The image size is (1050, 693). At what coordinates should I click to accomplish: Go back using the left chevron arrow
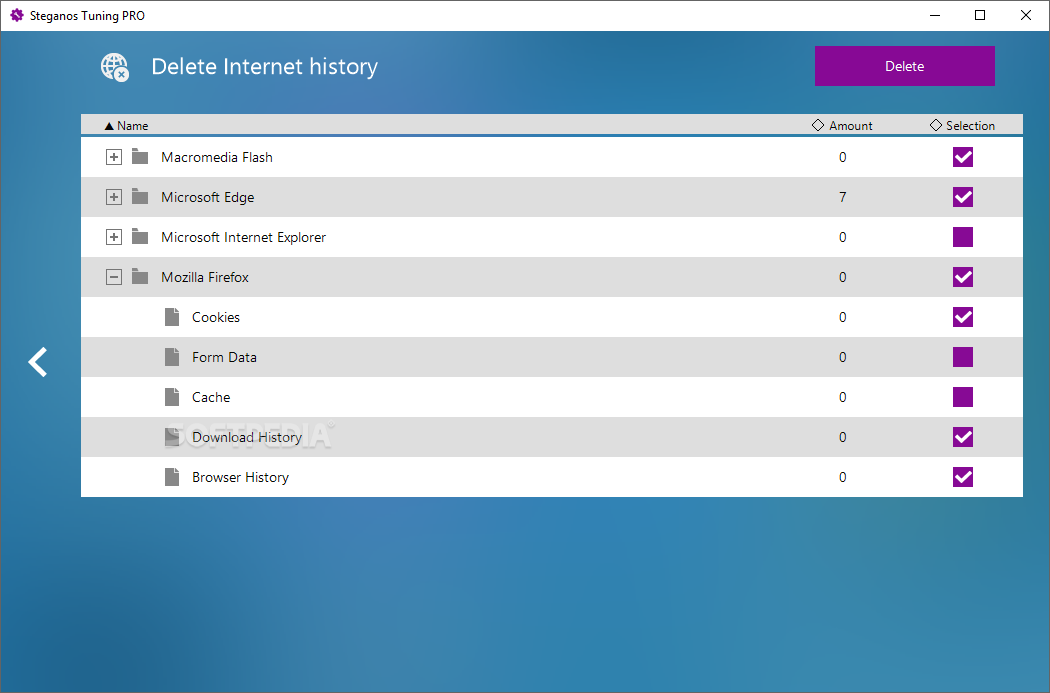[38, 362]
